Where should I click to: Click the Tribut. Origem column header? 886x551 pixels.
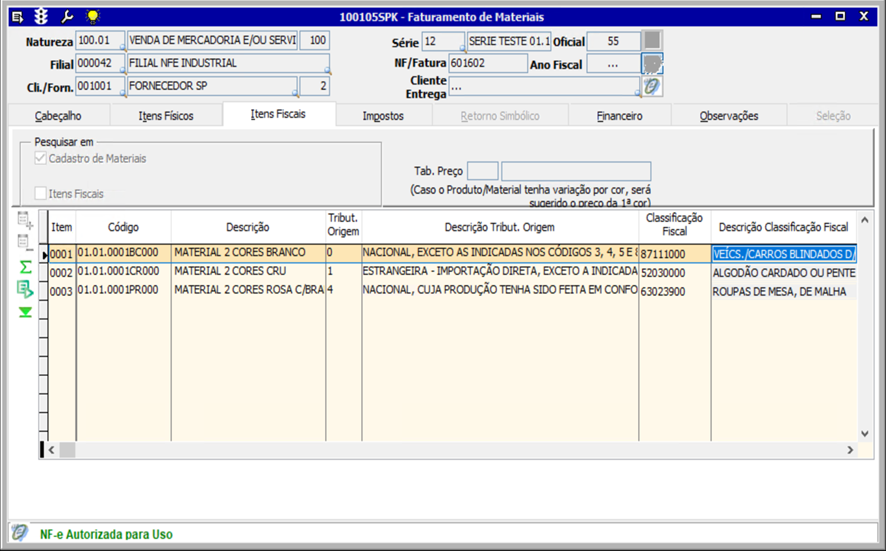click(x=344, y=225)
